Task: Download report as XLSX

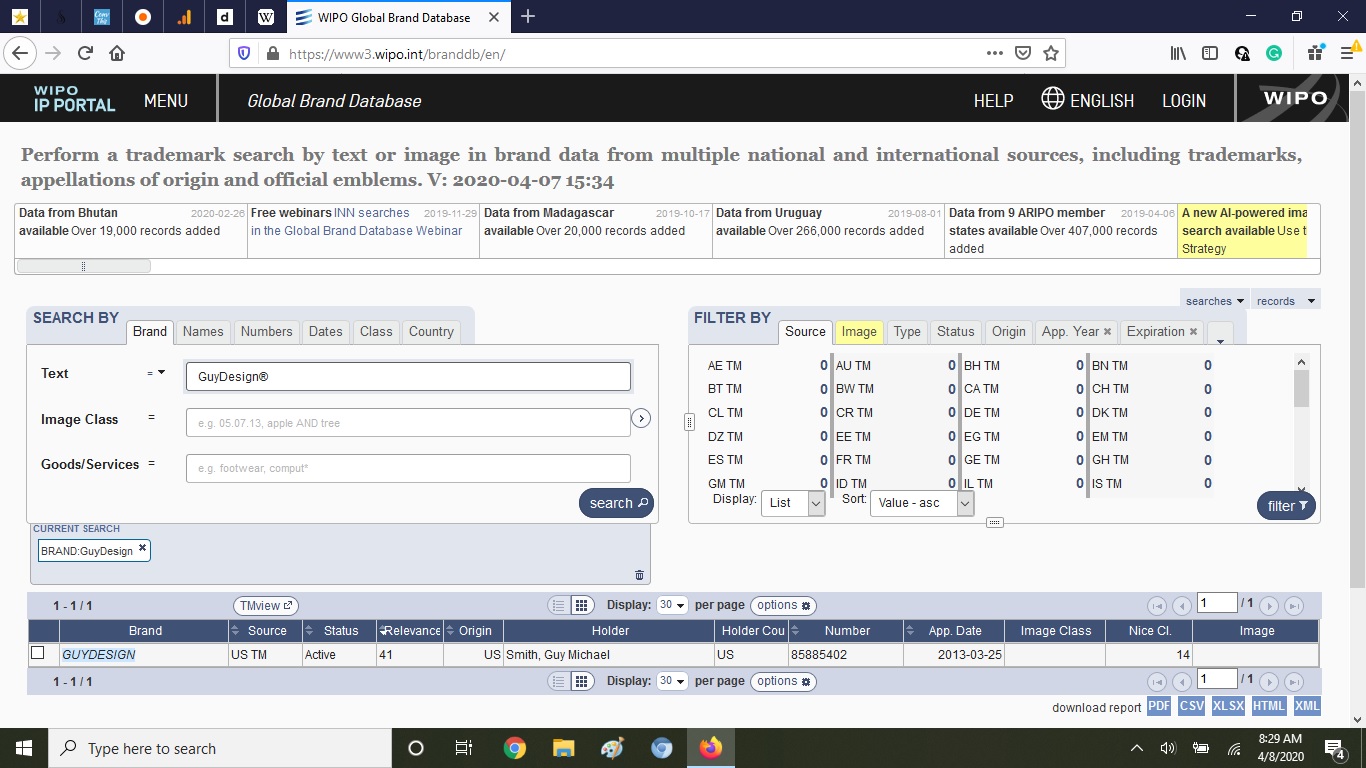Action: tap(1228, 706)
